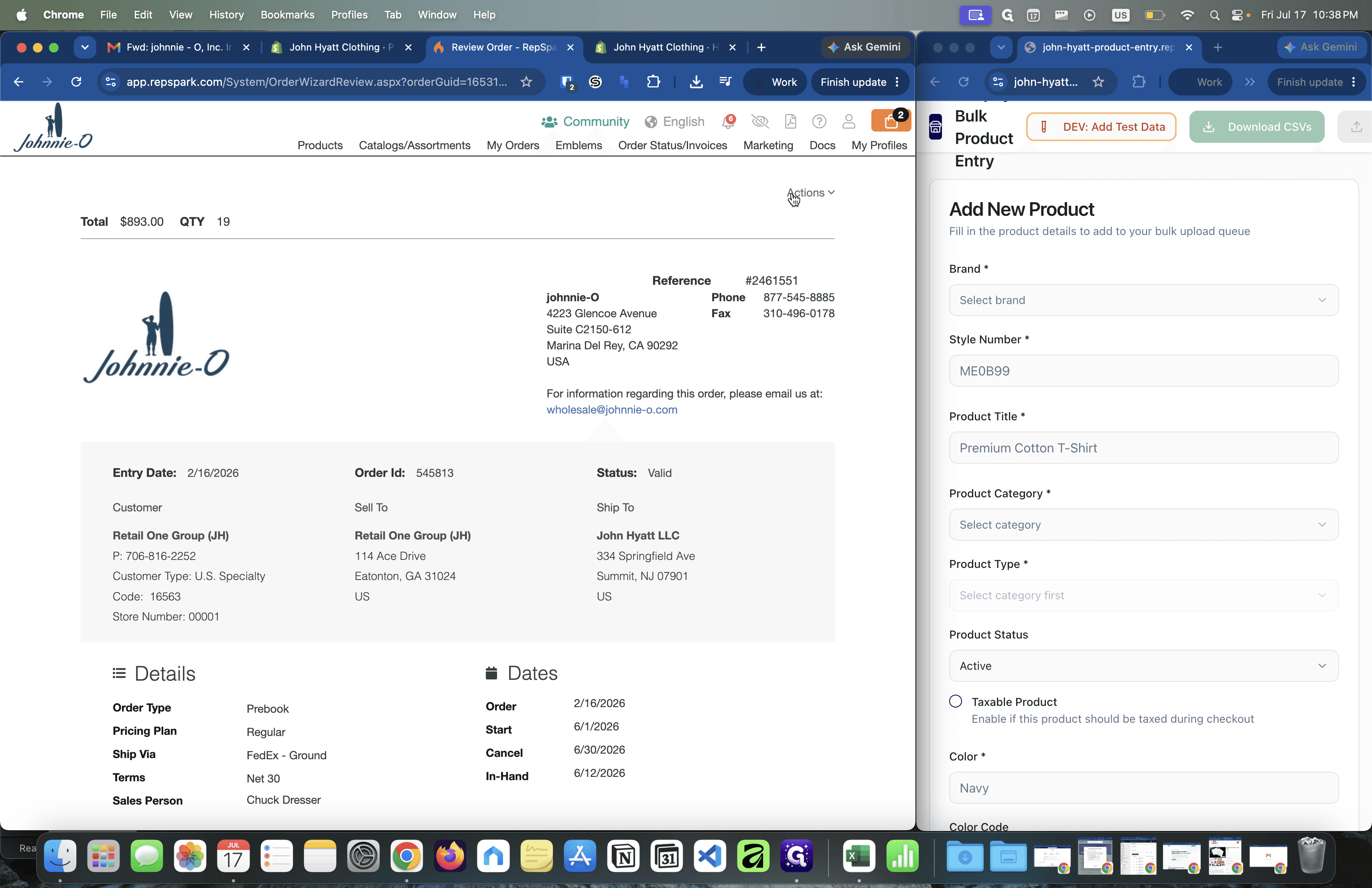Image resolution: width=1372 pixels, height=888 pixels.
Task: Click the Download CSVs button
Action: [1256, 127]
